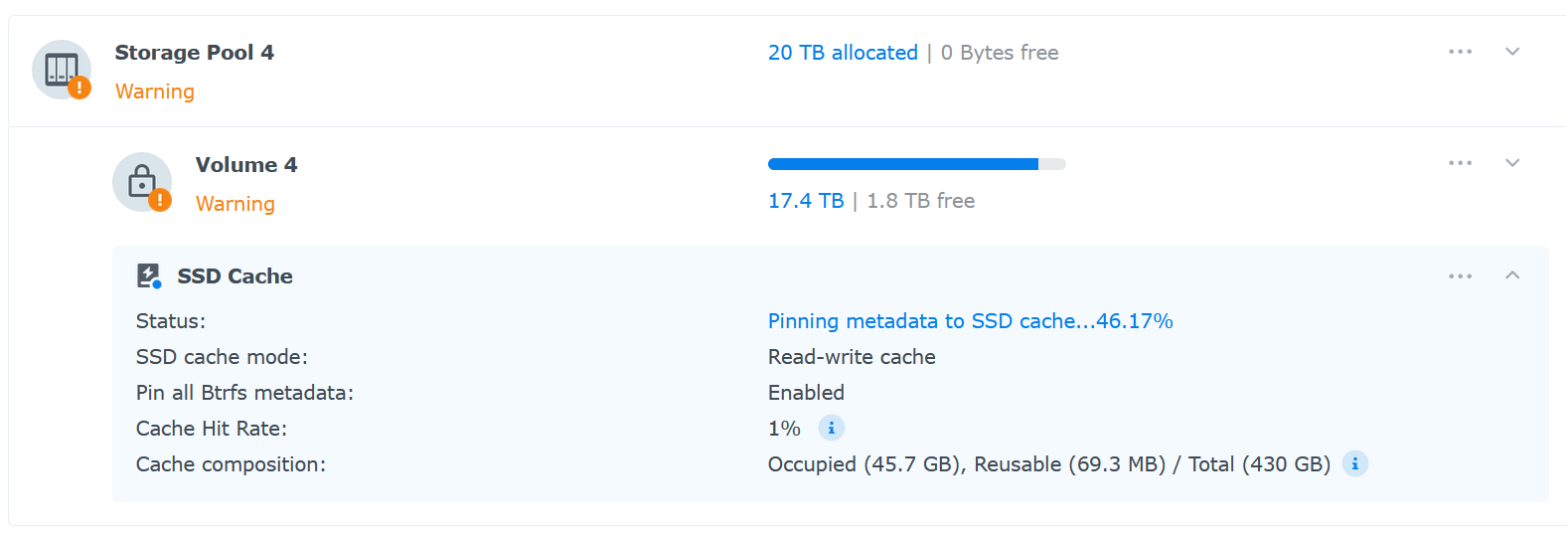Click the Pinning metadata to SSD cache status
Image resolution: width=1568 pixels, height=540 pixels.
click(970, 321)
